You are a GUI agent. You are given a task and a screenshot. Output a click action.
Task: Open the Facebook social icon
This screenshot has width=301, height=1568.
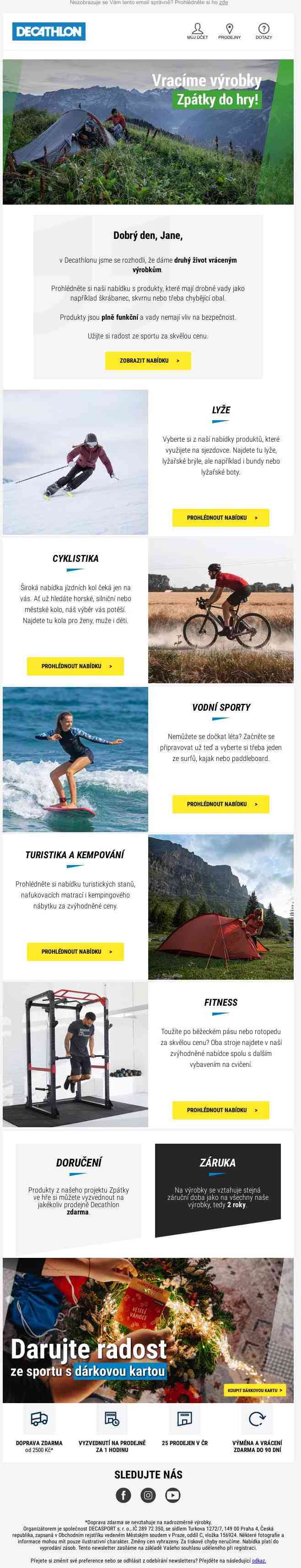[x=123, y=1495]
